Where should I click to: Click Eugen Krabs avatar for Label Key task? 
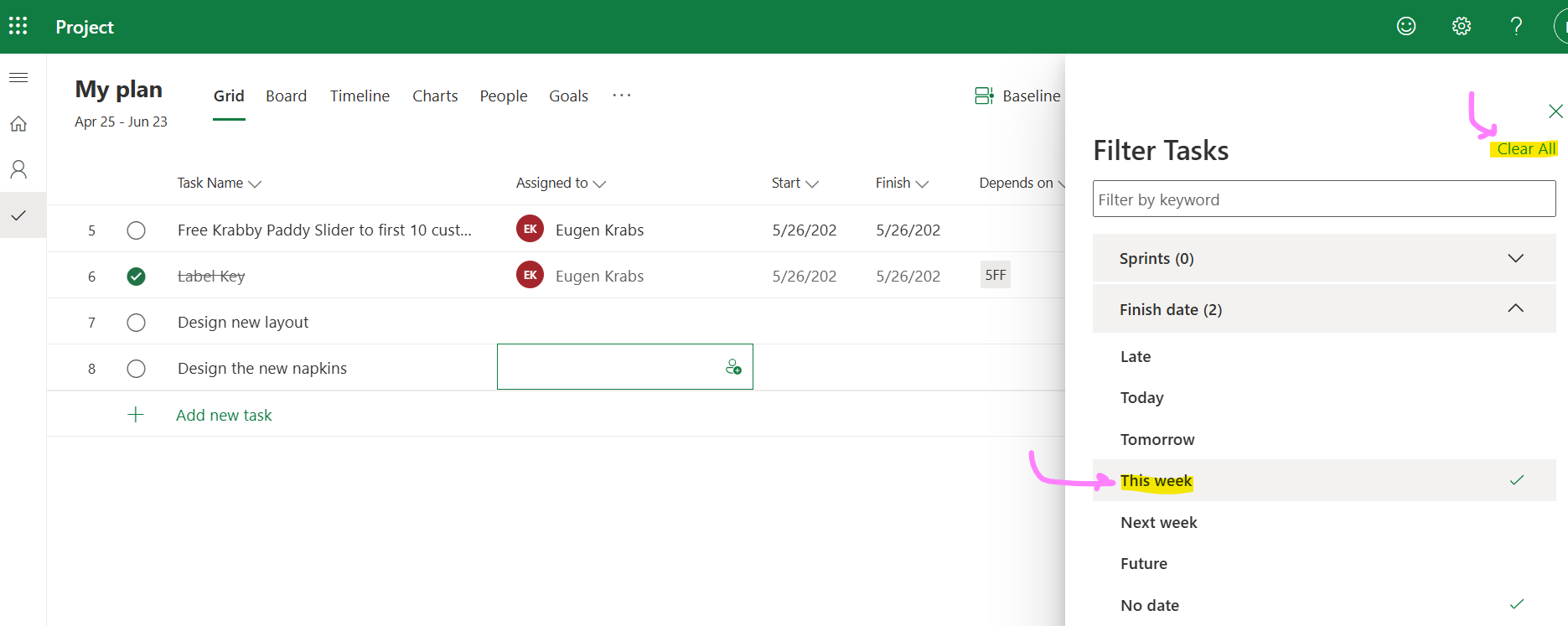pyautogui.click(x=530, y=275)
